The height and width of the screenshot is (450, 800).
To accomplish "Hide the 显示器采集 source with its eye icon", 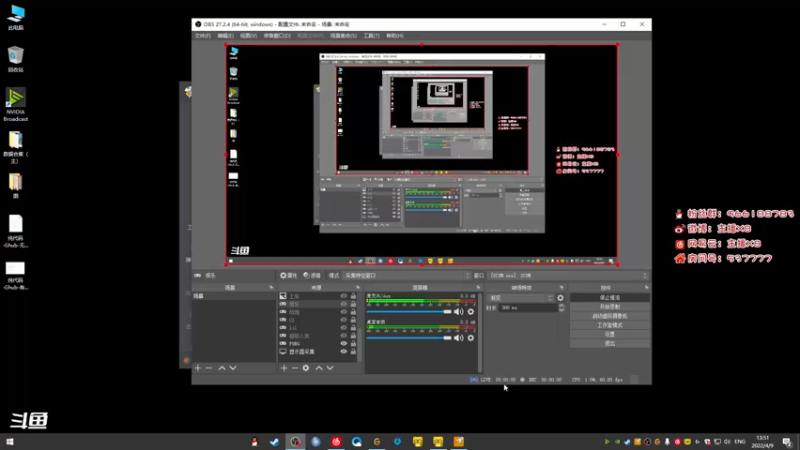I will 344,352.
